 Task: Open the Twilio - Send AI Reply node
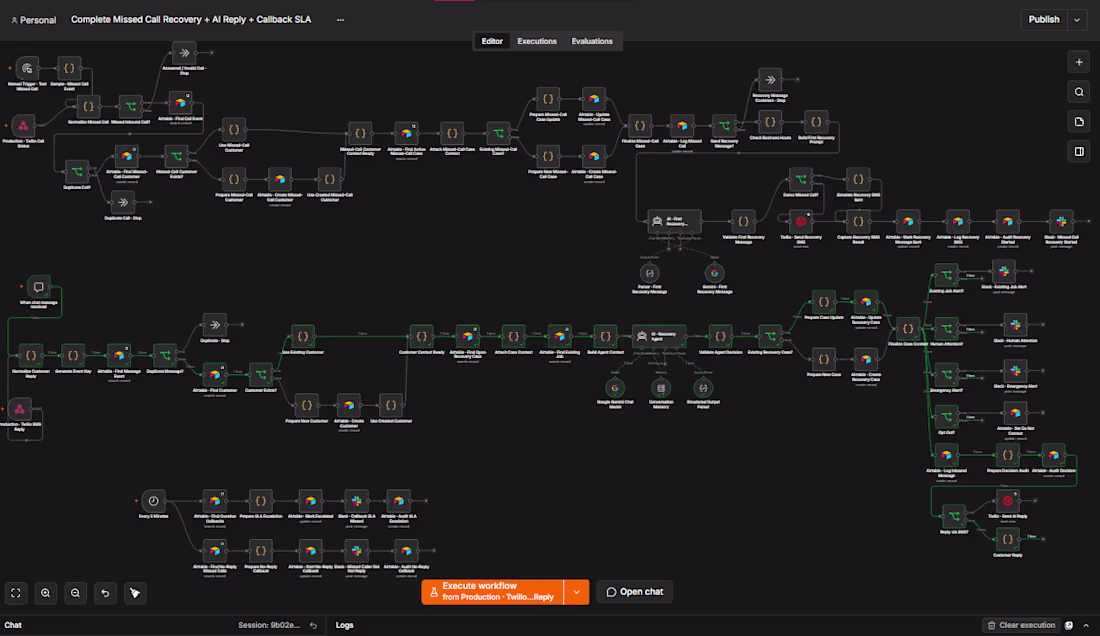coord(1007,501)
